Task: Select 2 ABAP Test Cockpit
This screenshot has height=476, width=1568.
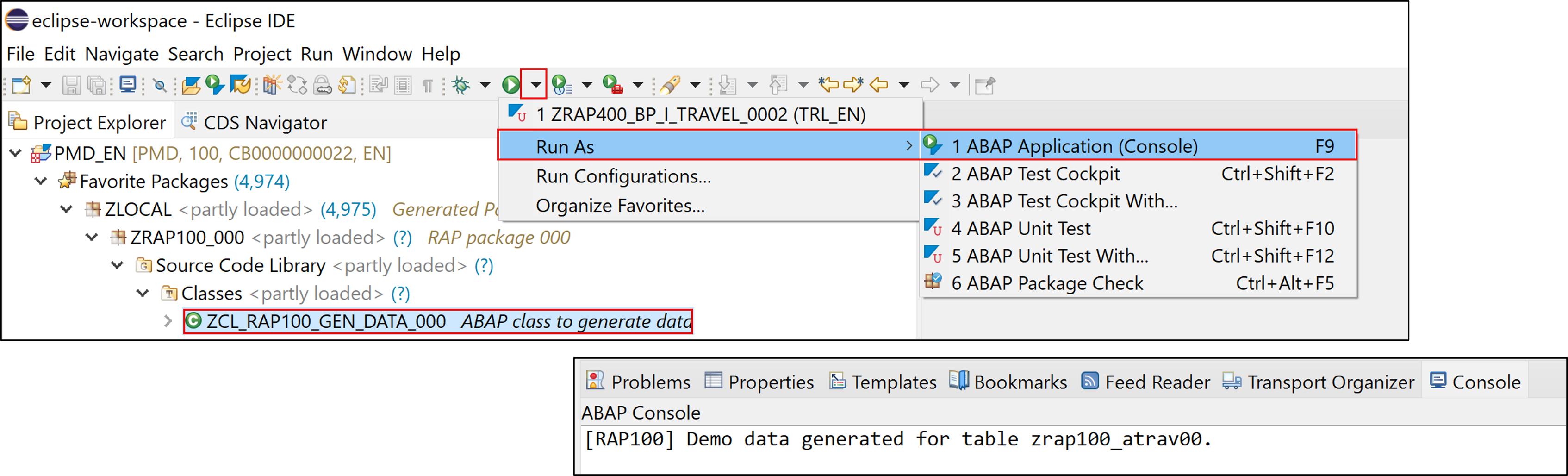Action: click(x=1139, y=174)
